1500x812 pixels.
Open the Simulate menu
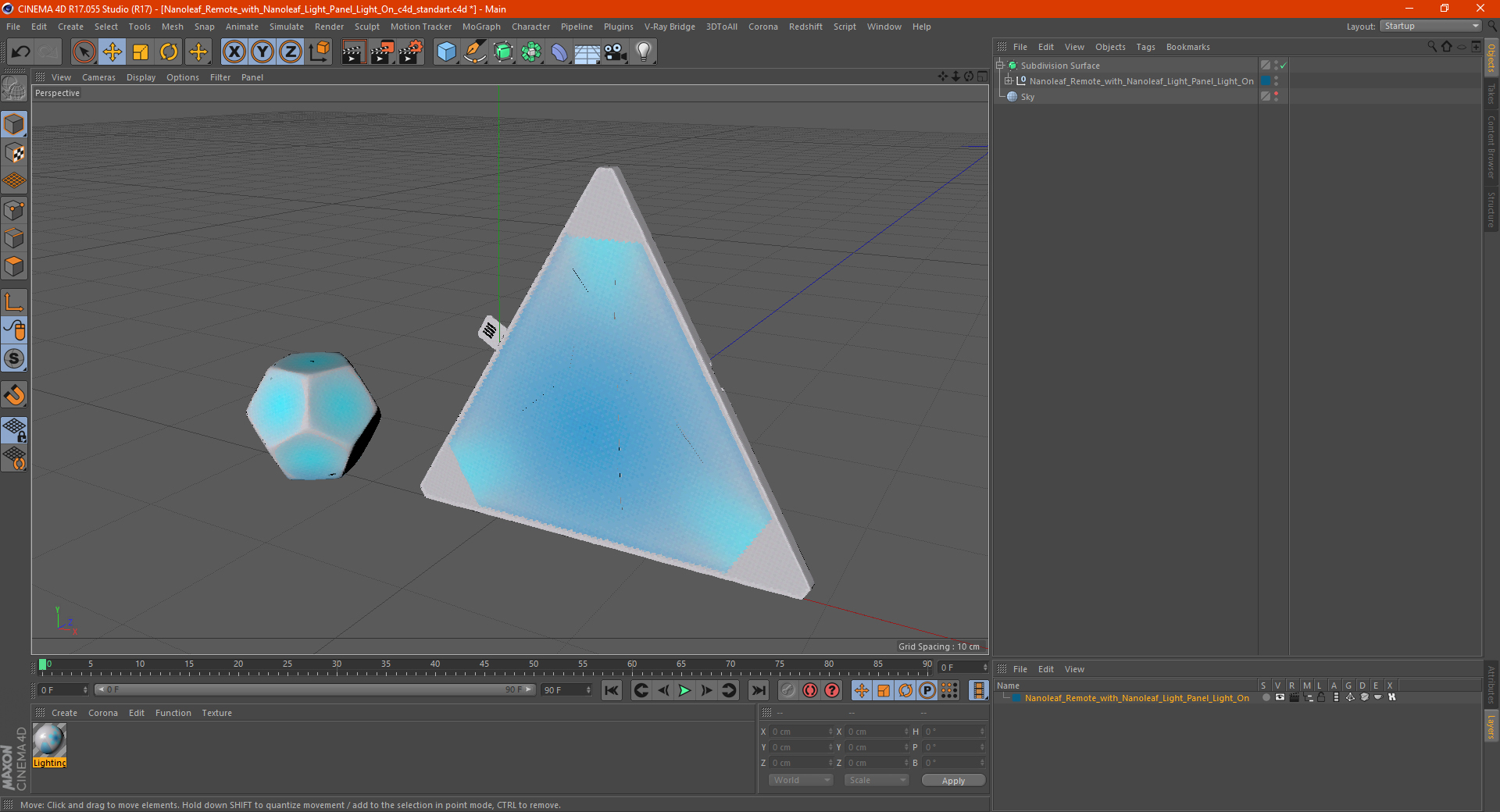click(287, 27)
